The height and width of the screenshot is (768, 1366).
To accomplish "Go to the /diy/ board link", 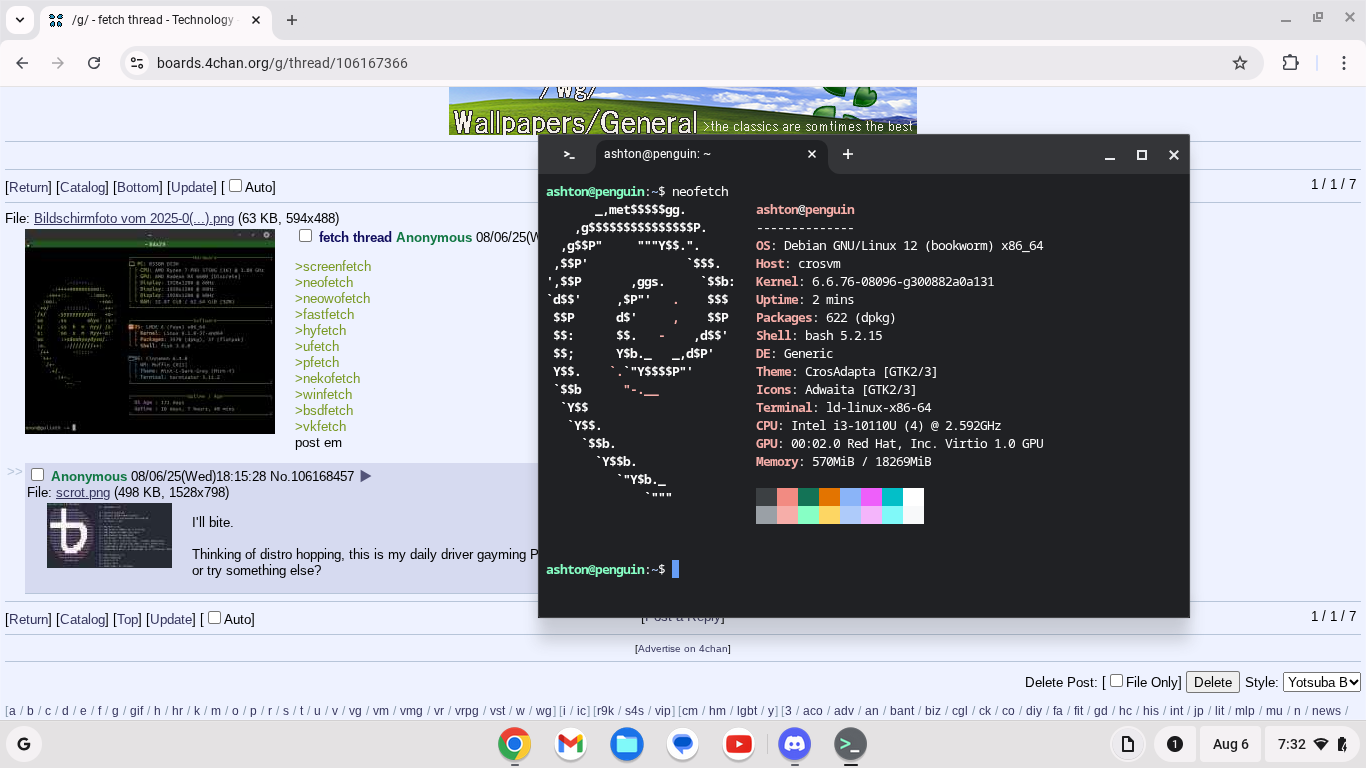I will pos(1034,711).
